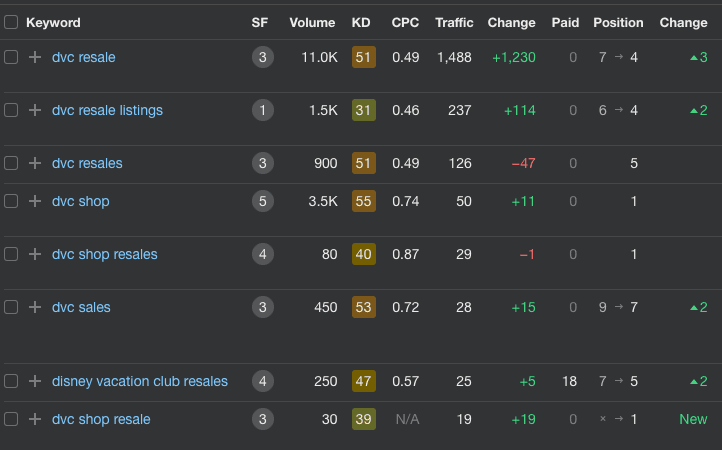Open the disney vacation club resales link

pyautogui.click(x=140, y=382)
